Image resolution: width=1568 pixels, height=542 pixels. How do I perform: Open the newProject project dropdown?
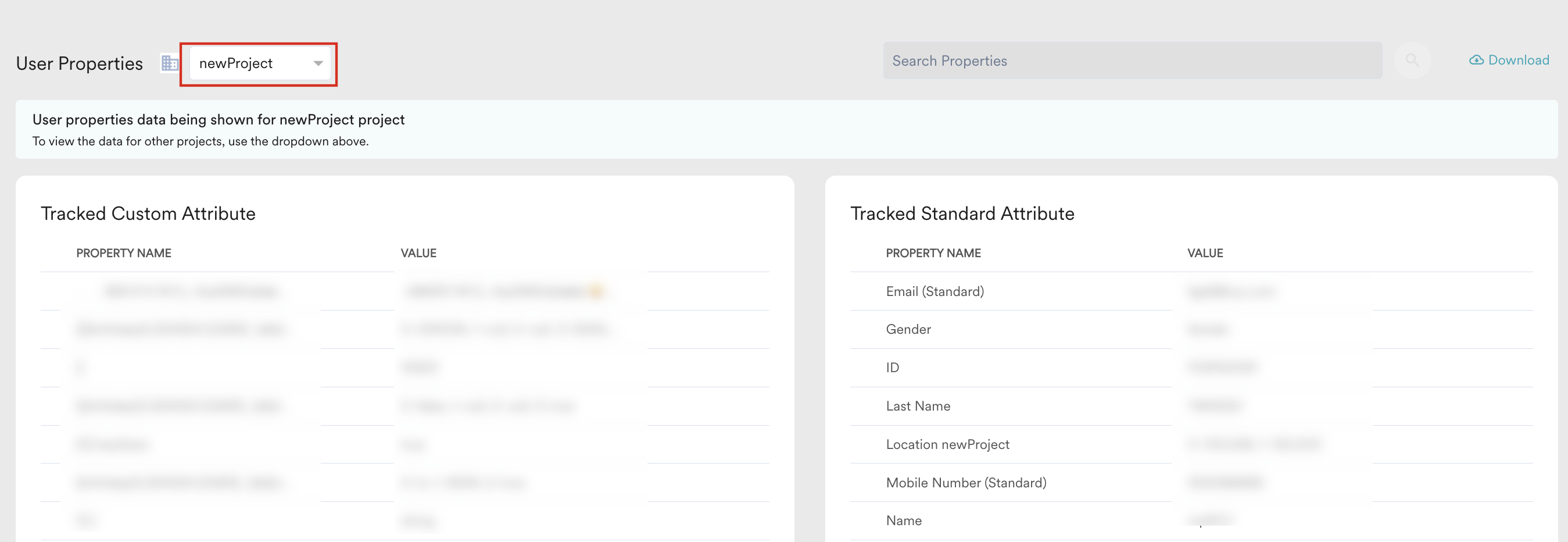pos(260,63)
